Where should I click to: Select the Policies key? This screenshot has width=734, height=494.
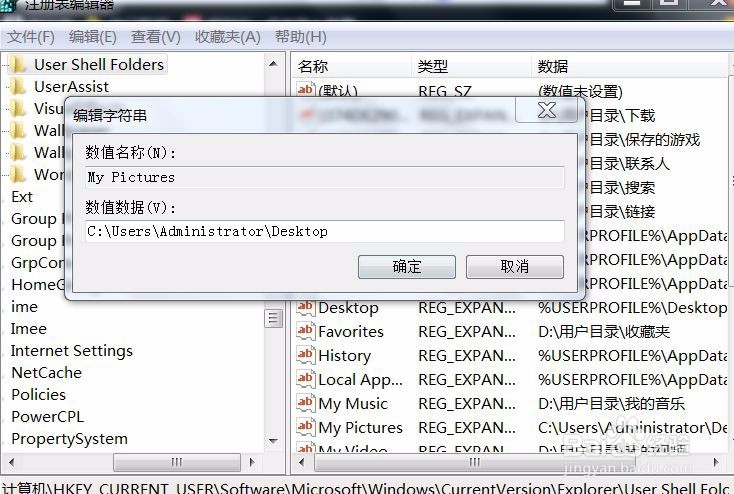(38, 395)
